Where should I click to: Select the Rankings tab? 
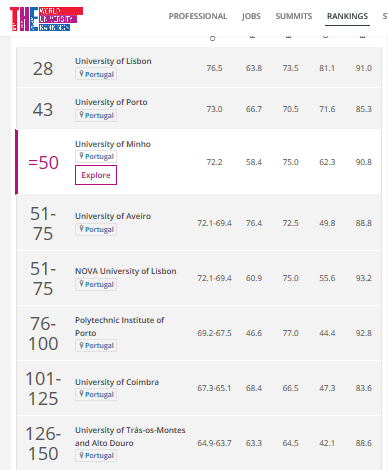coord(347,16)
